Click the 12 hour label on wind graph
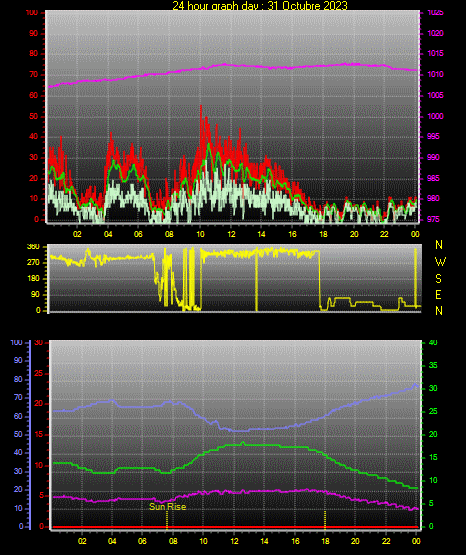Viewport: 466px width, 555px height. pos(231,234)
